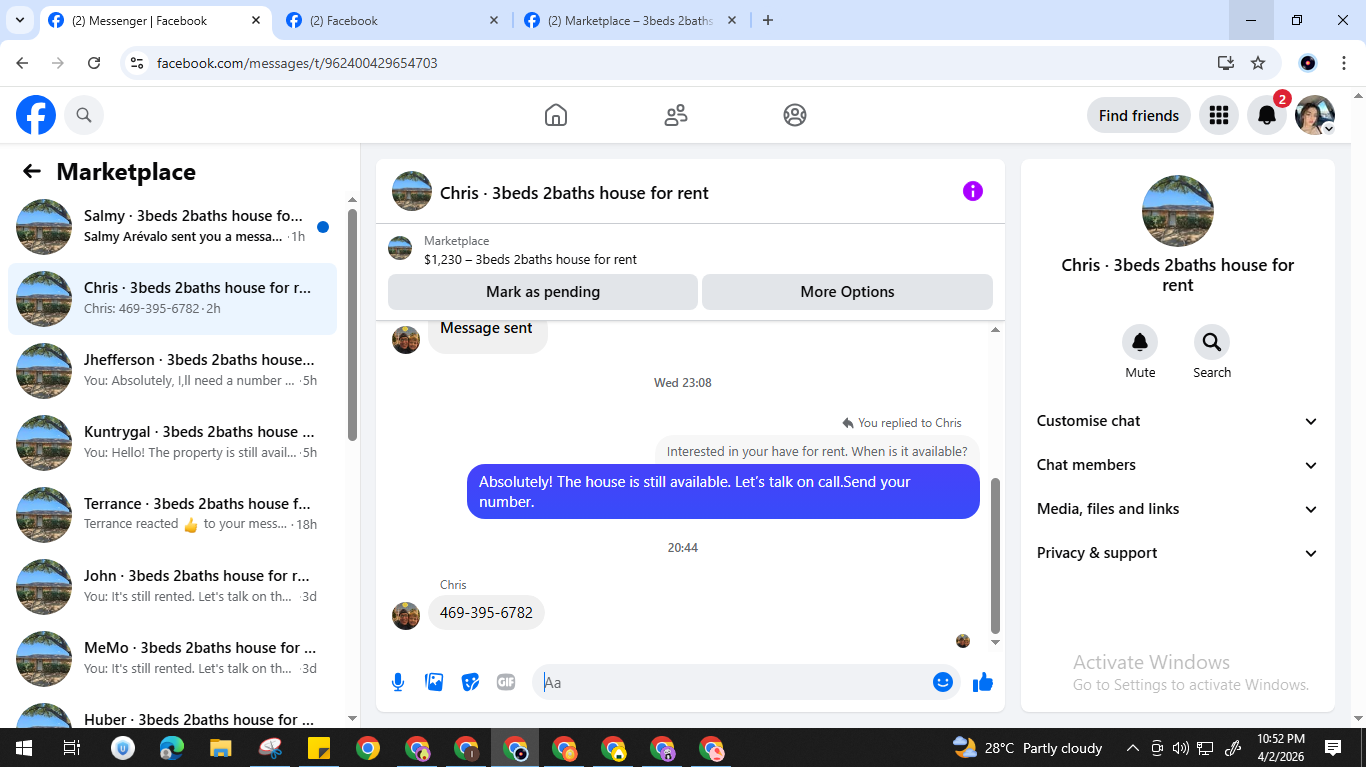The image size is (1366, 767).
Task: Open Windows Start menu
Action: click(23, 748)
